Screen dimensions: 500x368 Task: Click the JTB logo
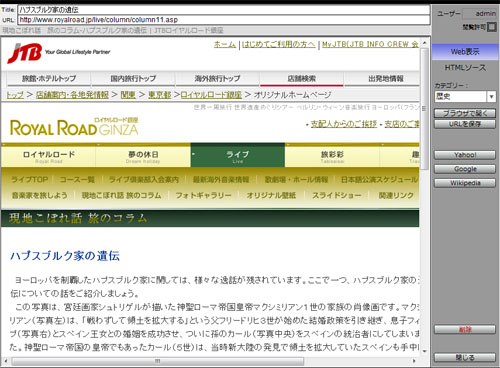tap(24, 53)
